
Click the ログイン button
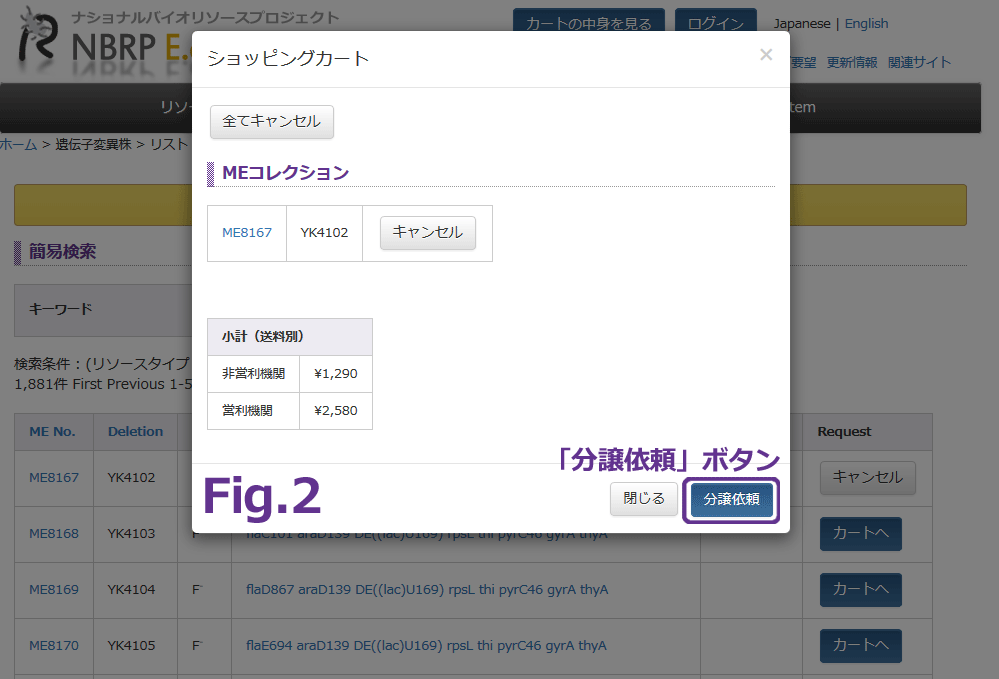click(715, 24)
